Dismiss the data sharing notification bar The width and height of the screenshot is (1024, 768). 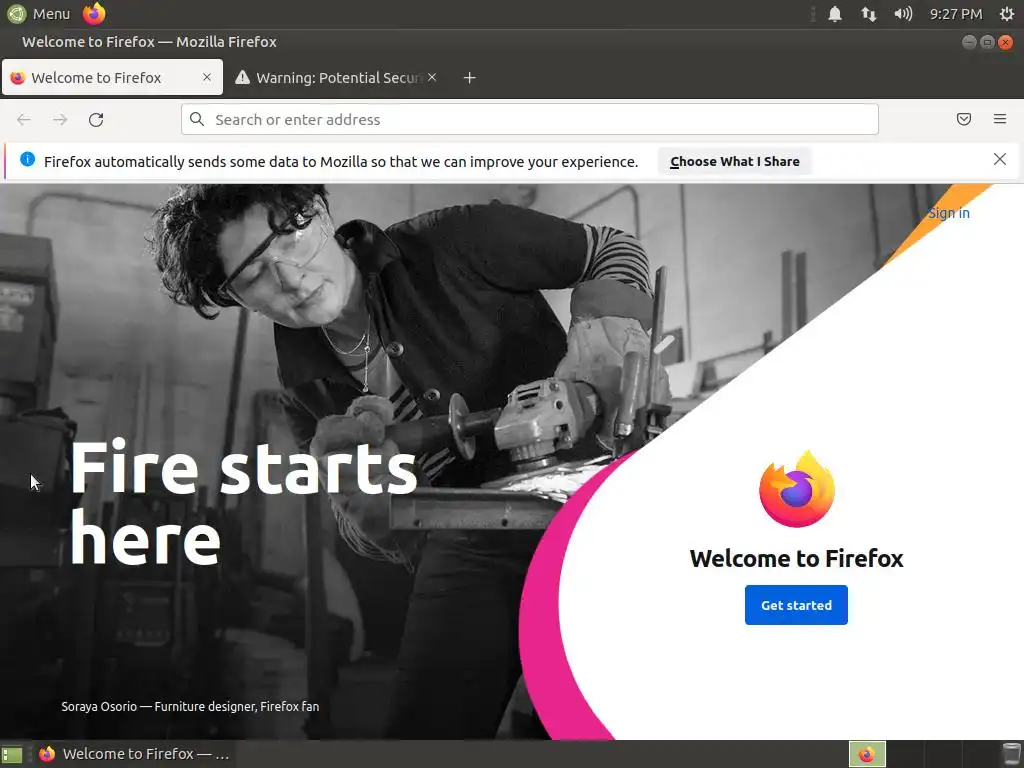coord(999,159)
